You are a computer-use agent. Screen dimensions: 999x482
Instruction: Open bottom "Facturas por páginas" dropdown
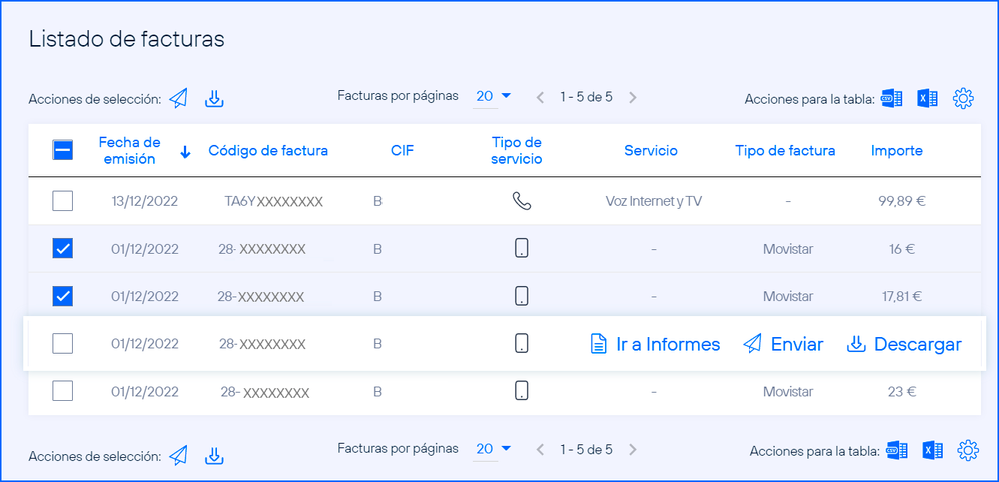click(x=493, y=449)
